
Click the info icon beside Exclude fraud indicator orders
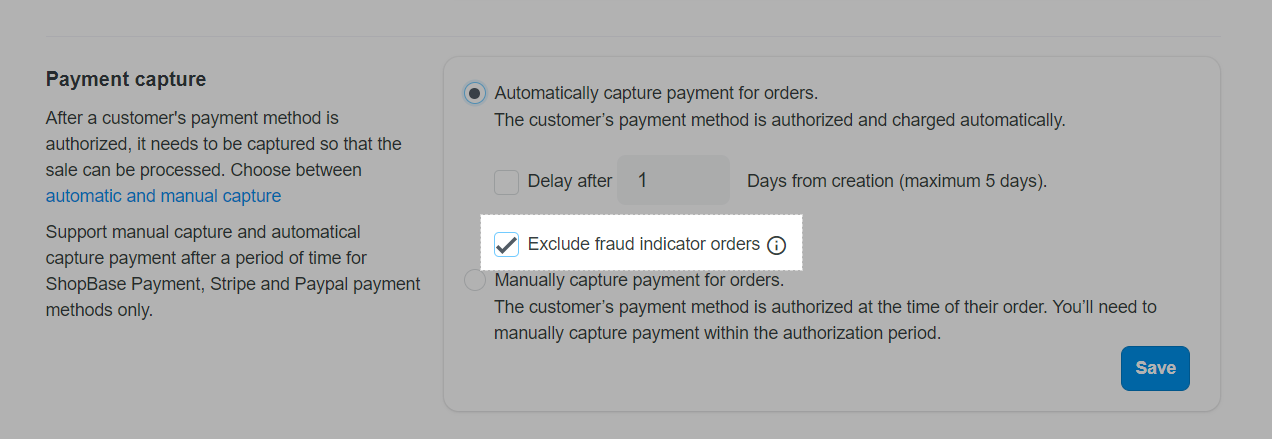(776, 245)
